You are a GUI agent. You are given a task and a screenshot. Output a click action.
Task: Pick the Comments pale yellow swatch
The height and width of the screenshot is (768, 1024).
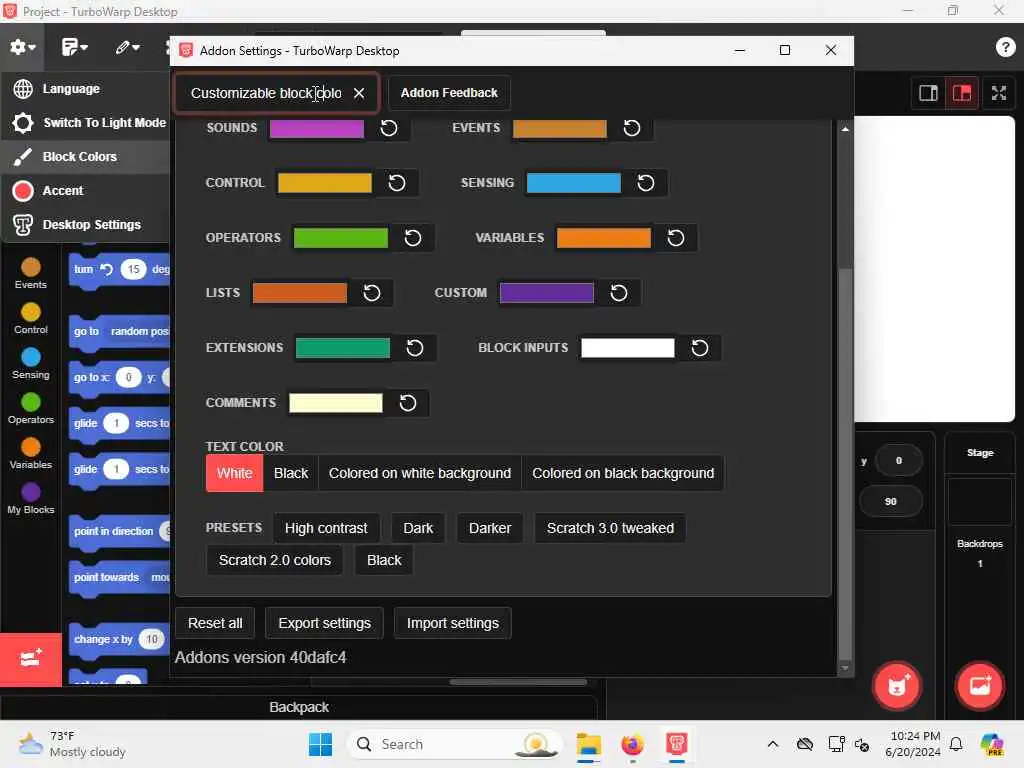[336, 403]
